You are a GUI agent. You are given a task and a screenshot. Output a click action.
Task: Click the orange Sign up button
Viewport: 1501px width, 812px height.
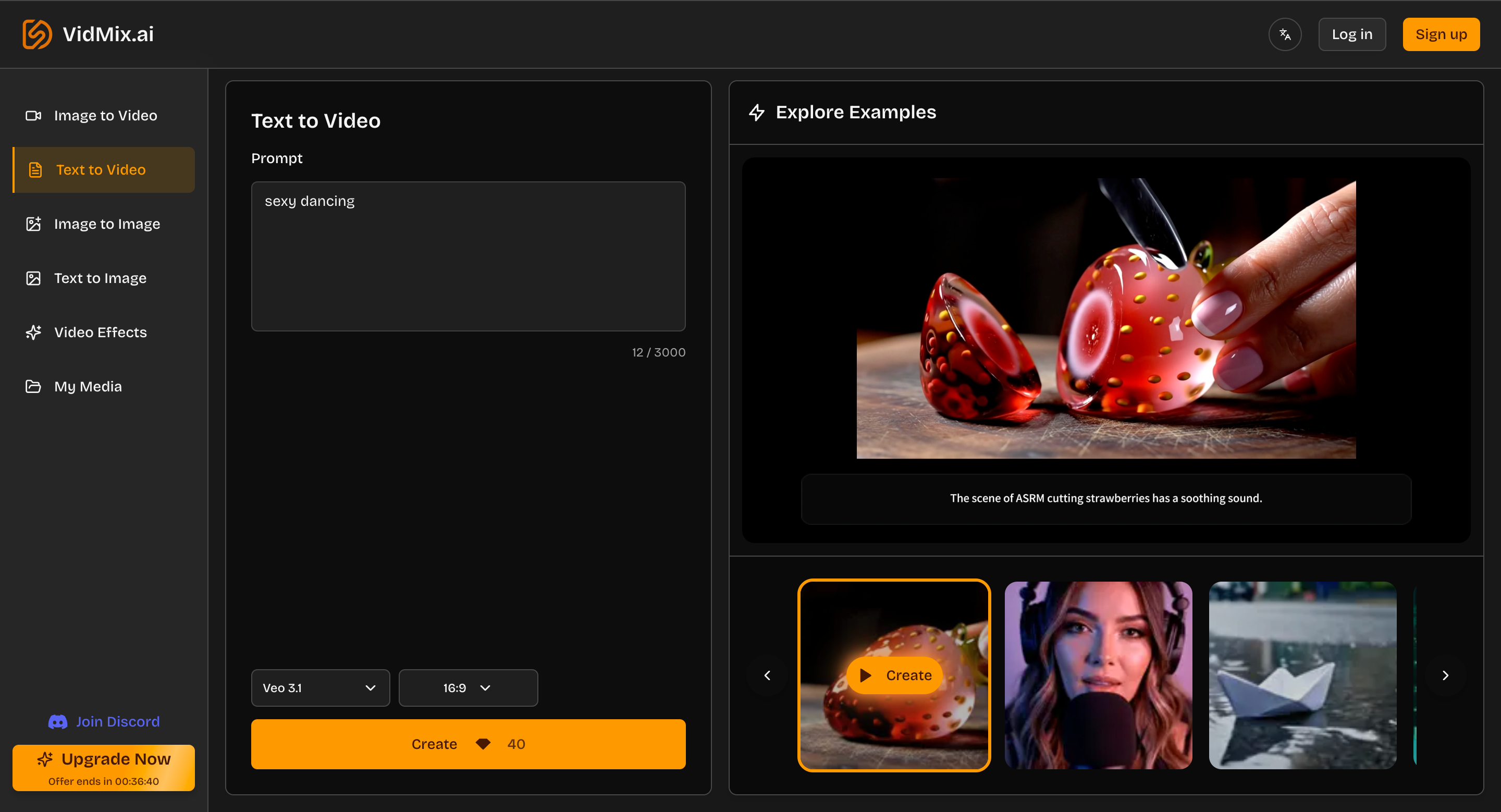[1441, 34]
